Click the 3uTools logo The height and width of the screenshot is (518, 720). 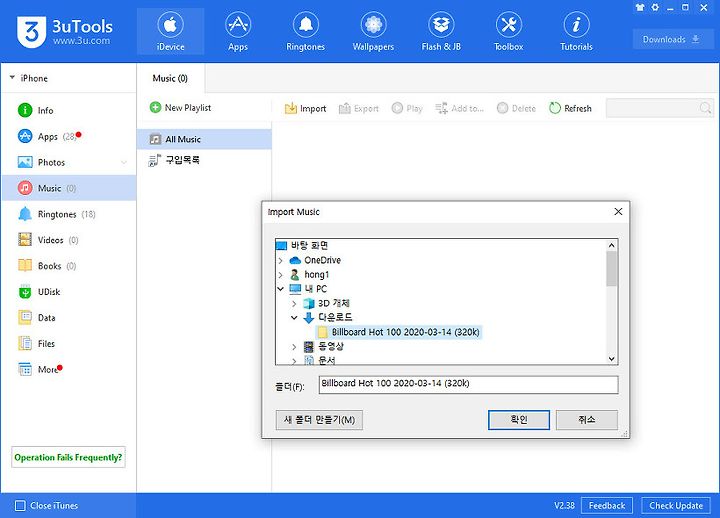[x=64, y=32]
